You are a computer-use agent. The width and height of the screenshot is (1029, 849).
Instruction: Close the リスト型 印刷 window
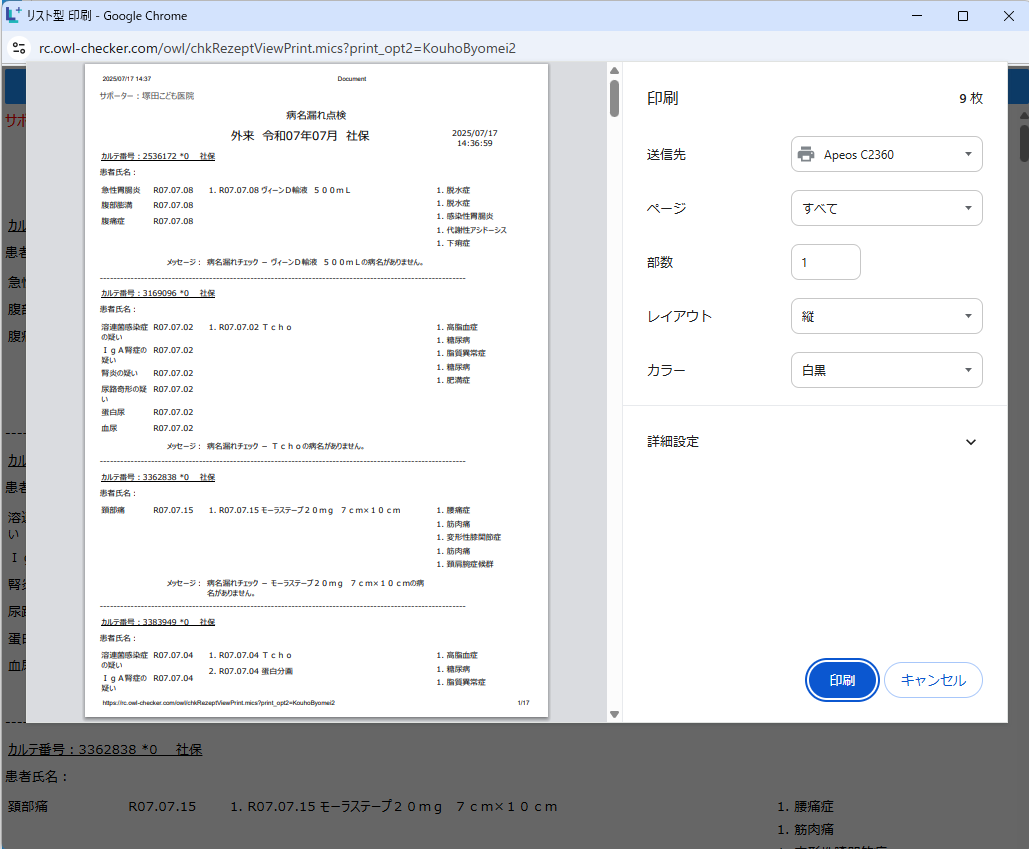pos(1007,16)
